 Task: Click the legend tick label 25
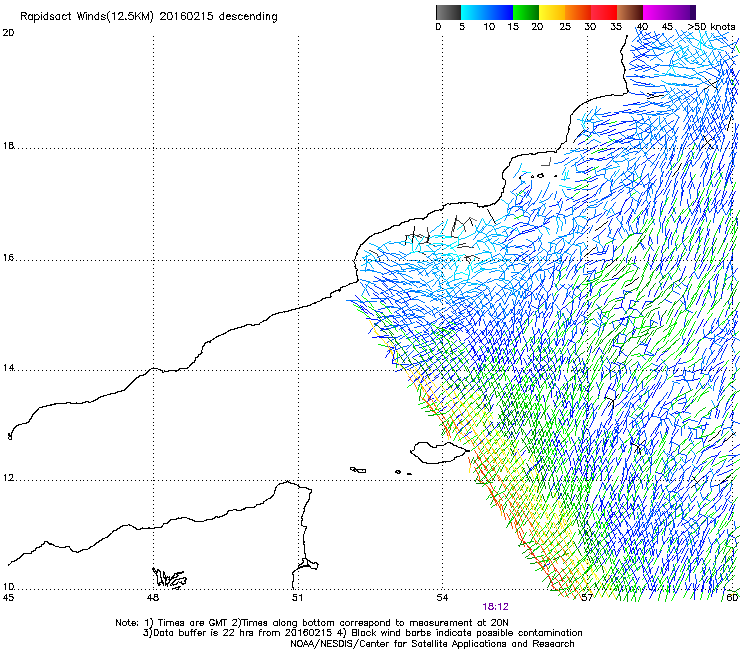pos(565,27)
